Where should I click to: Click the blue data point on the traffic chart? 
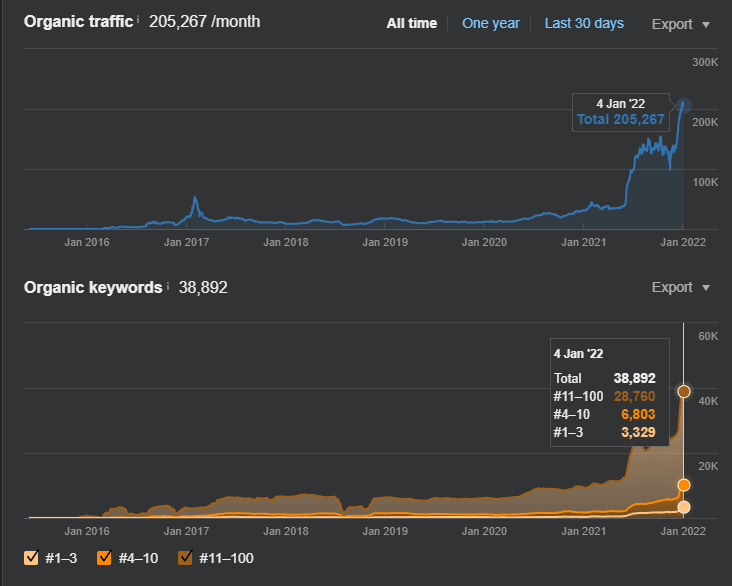(683, 105)
